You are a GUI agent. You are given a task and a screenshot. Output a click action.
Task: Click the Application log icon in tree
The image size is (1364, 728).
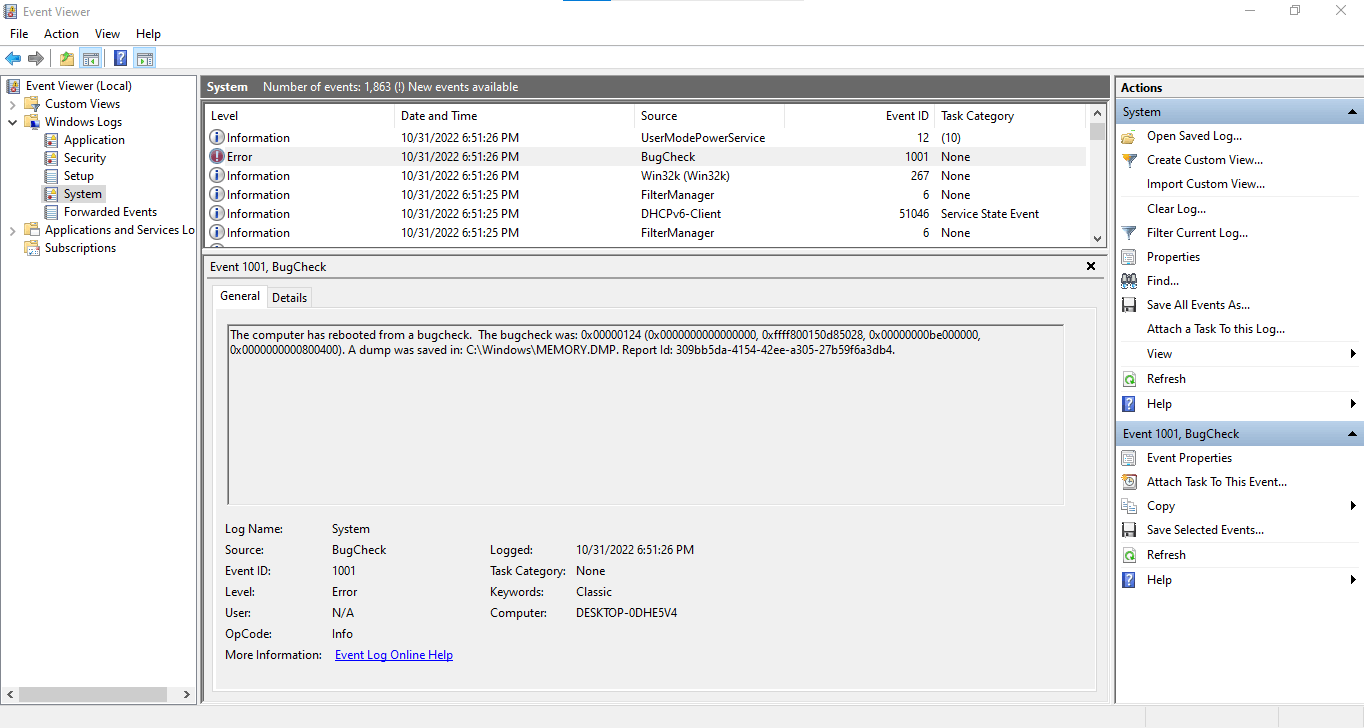click(x=52, y=140)
